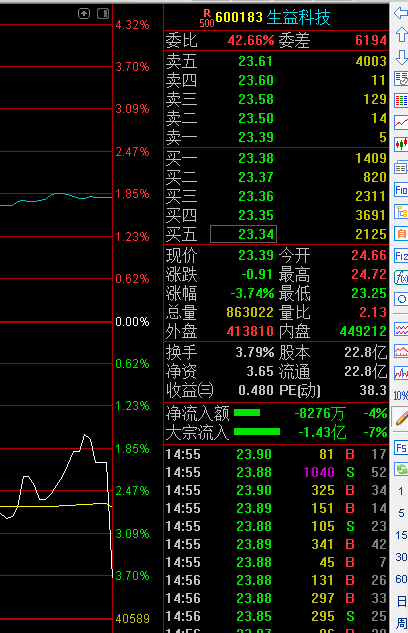Viewport: 408px width, 633px height.
Task: Click the up-arrow pop-out icon above chart
Action: coord(84,14)
